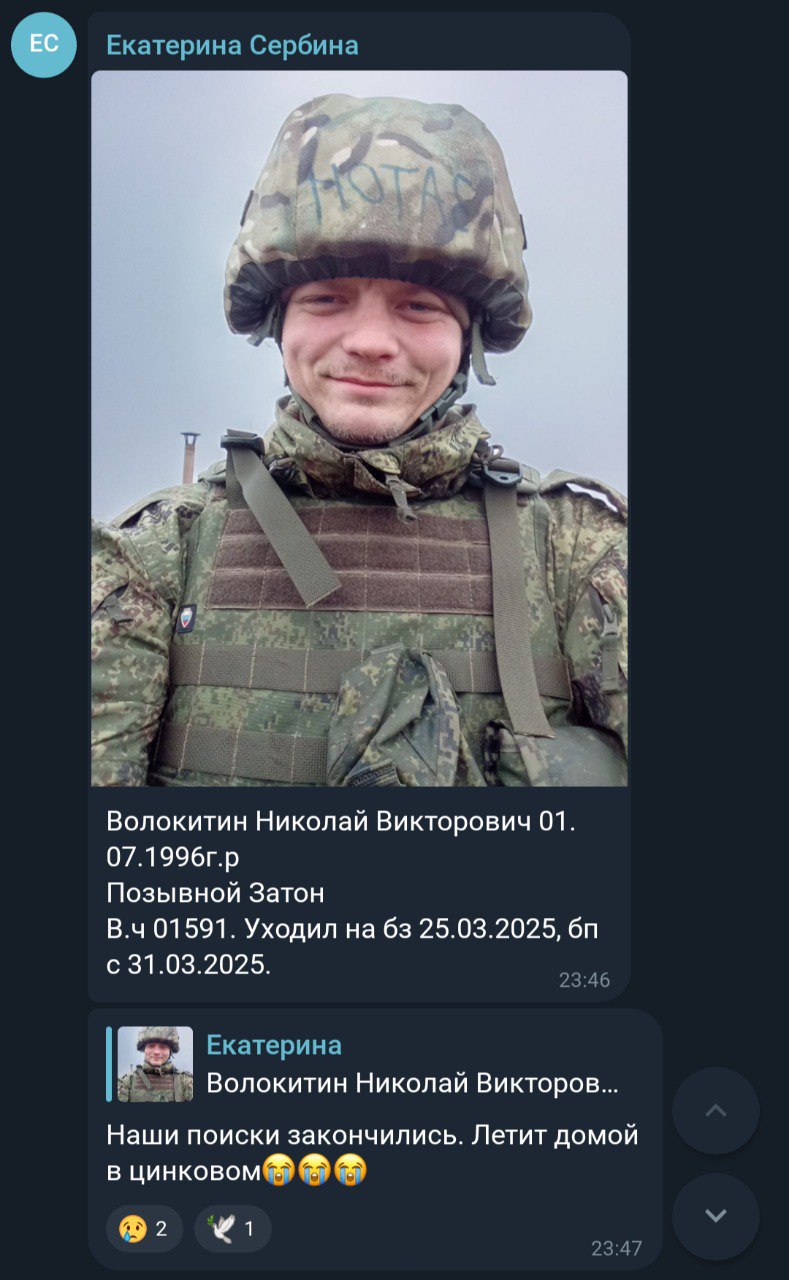The height and width of the screenshot is (1280, 789).
Task: Open the photo attachment in the first message
Action: (x=360, y=428)
